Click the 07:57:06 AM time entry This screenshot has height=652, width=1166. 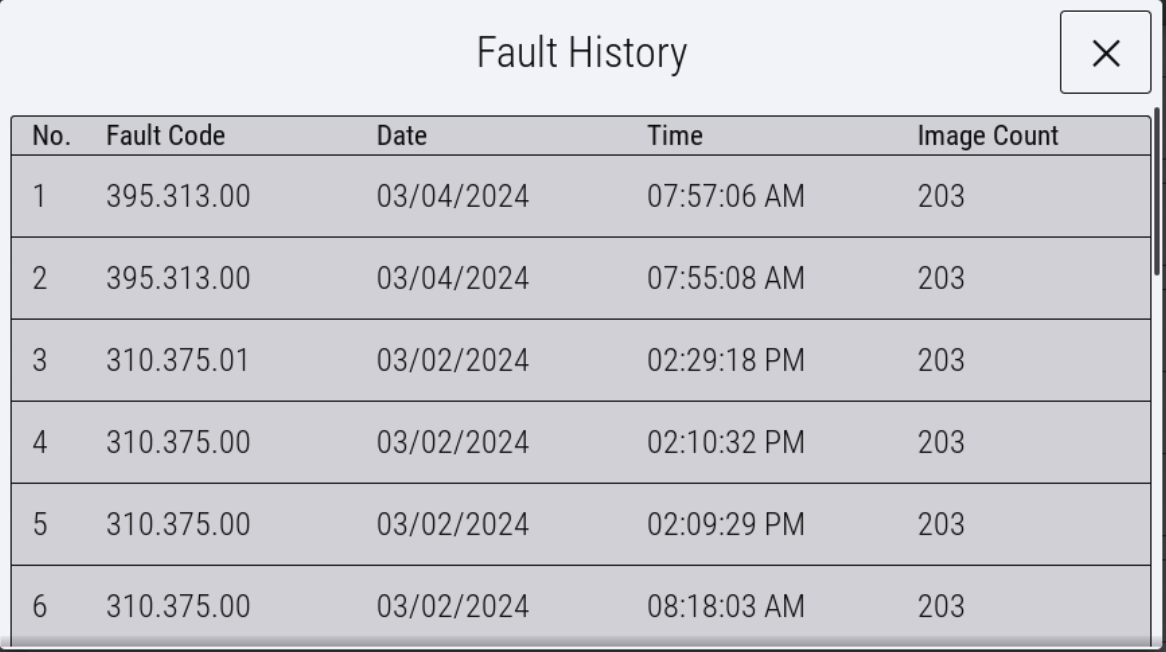(x=726, y=197)
